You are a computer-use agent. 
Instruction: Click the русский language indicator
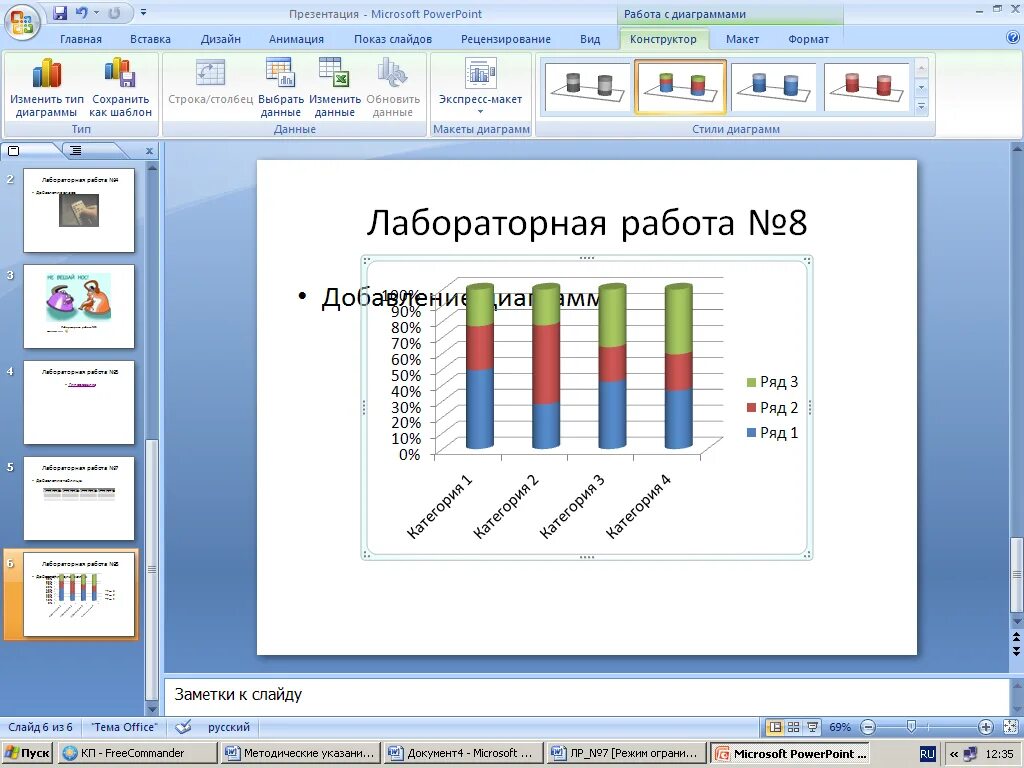pyautogui.click(x=229, y=727)
